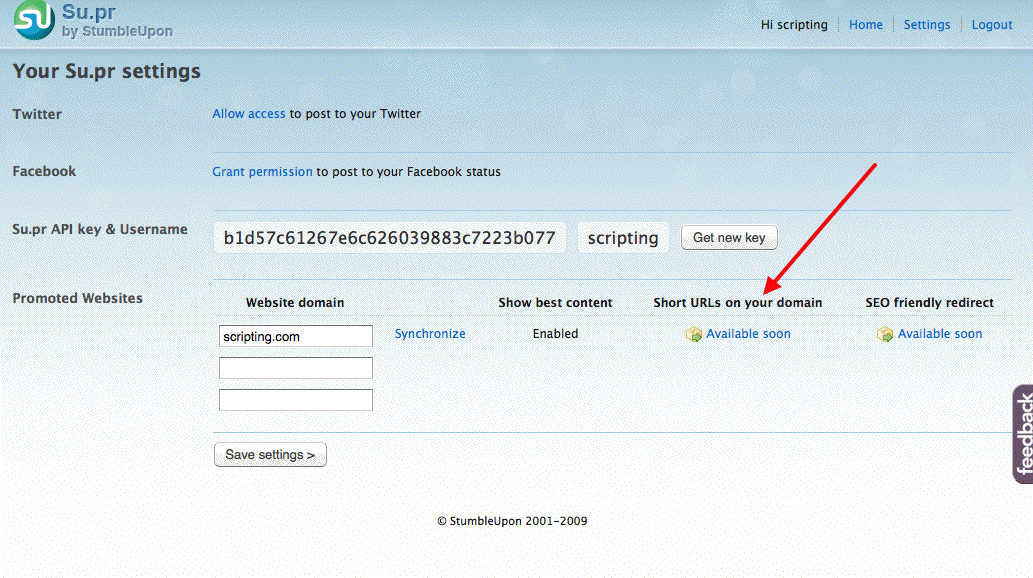The height and width of the screenshot is (578, 1033).
Task: Click the scripting username field
Action: 622,238
